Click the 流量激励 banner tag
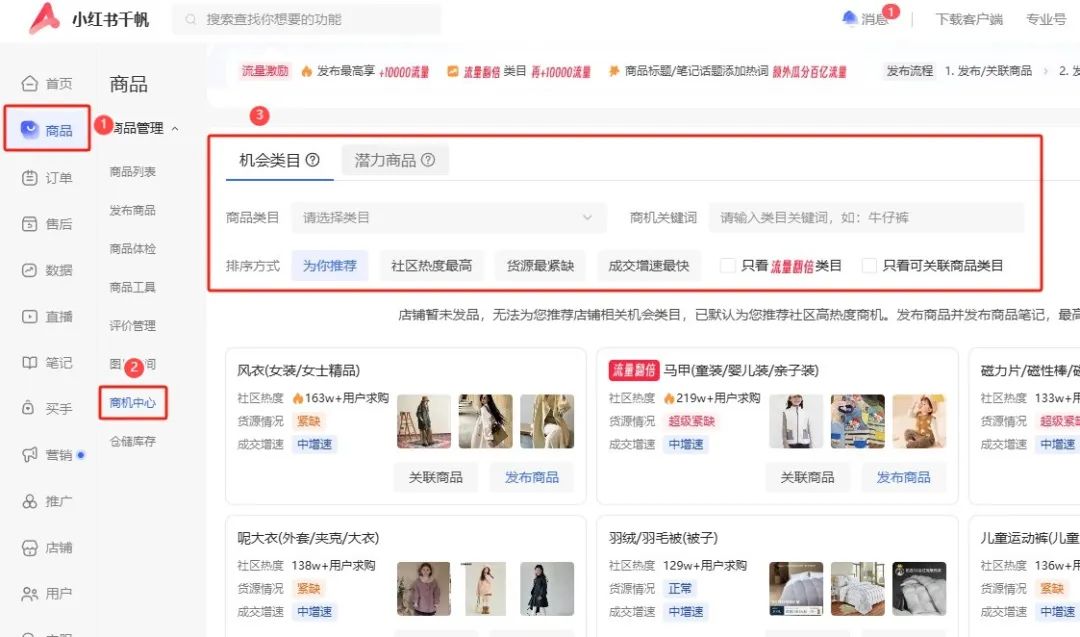1080x637 pixels. coord(264,71)
